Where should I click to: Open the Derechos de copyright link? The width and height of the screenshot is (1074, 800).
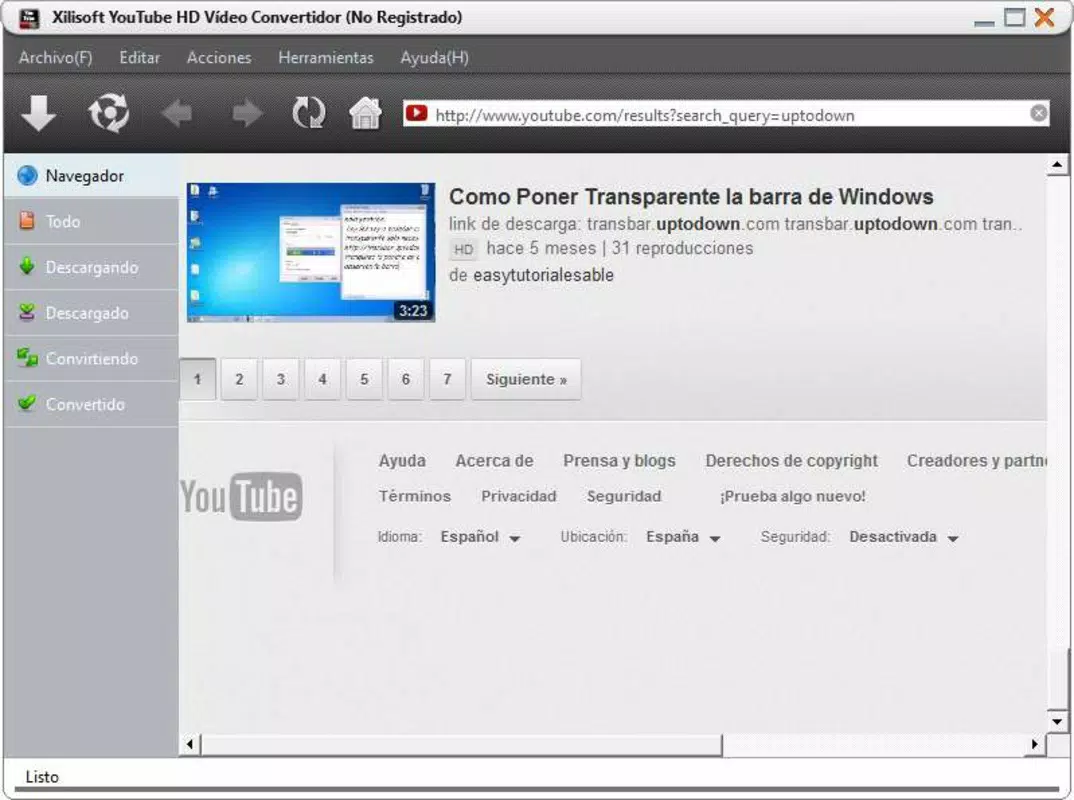click(x=791, y=461)
